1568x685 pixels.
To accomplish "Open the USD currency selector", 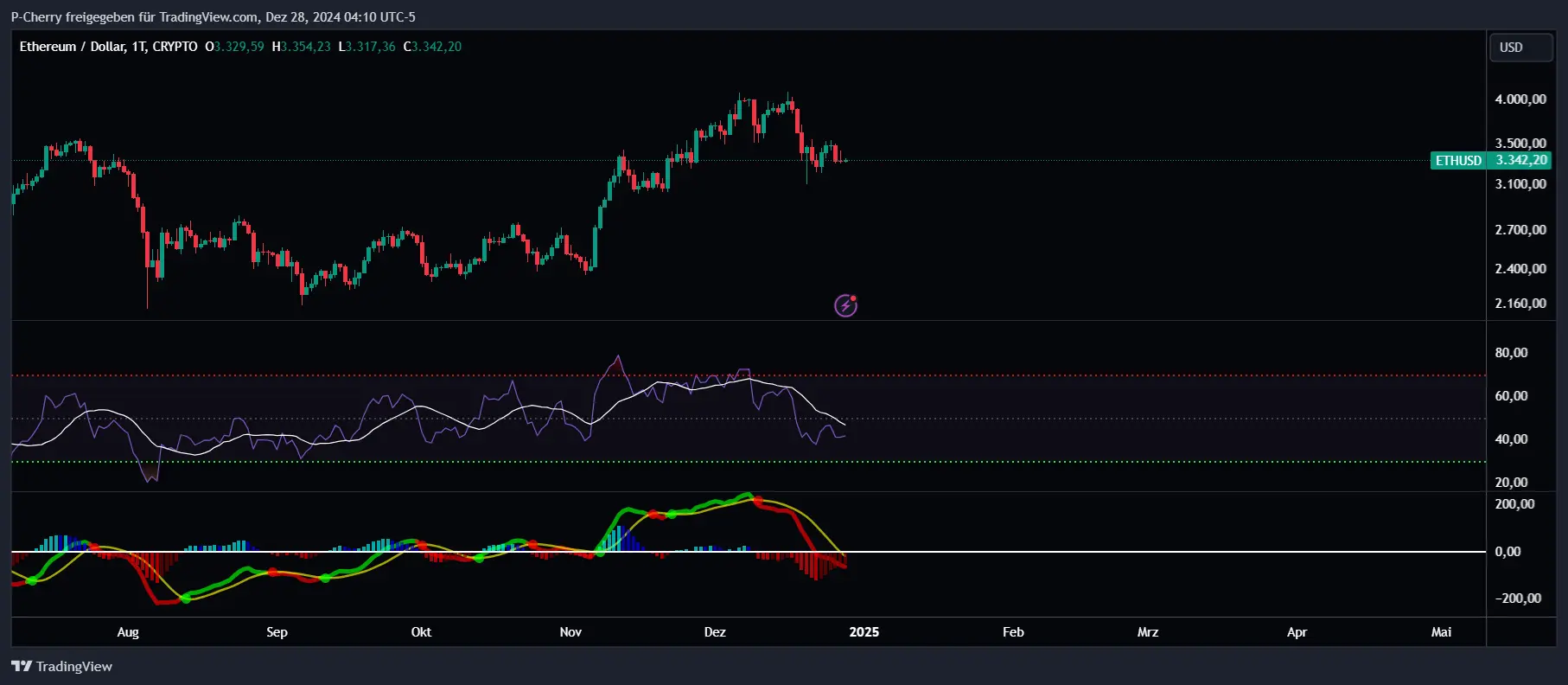I will pyautogui.click(x=1520, y=48).
